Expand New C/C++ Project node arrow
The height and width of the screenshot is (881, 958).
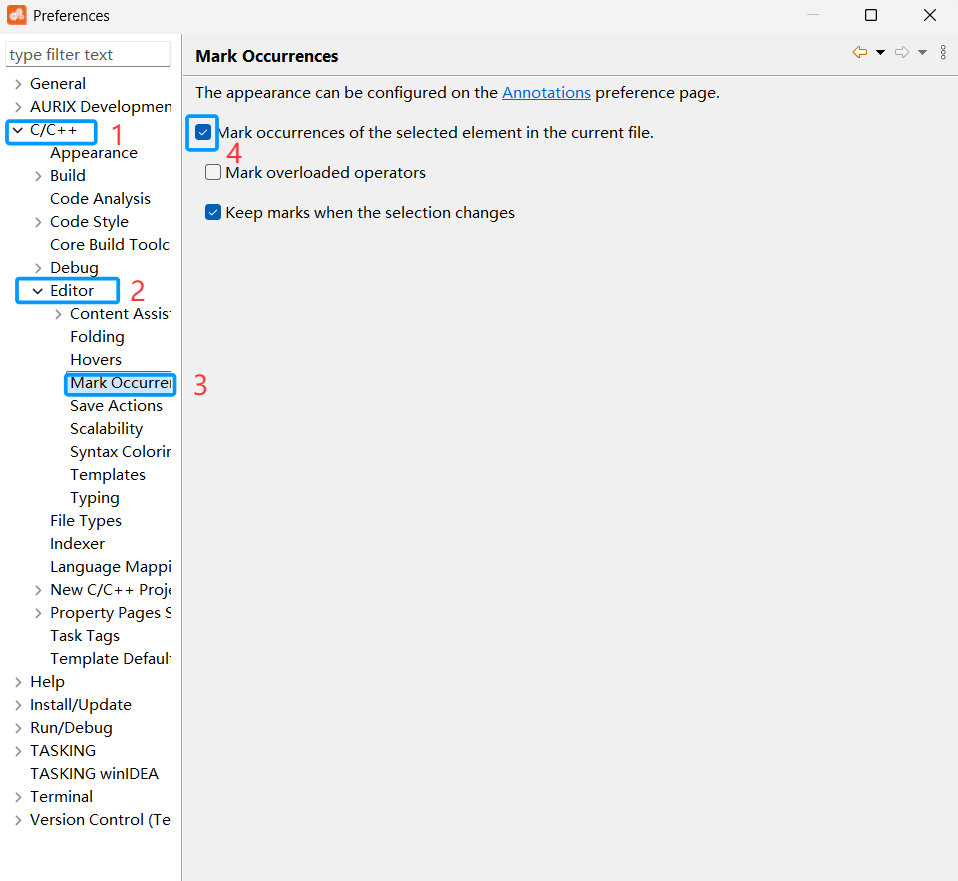[x=38, y=590]
